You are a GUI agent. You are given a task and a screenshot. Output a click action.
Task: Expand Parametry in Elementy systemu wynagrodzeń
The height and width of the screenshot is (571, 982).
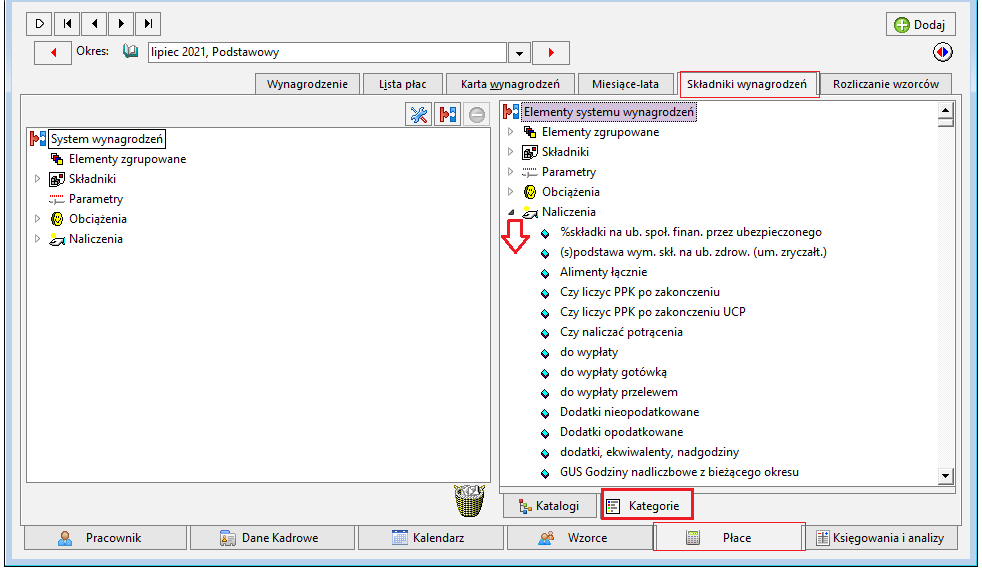click(510, 172)
